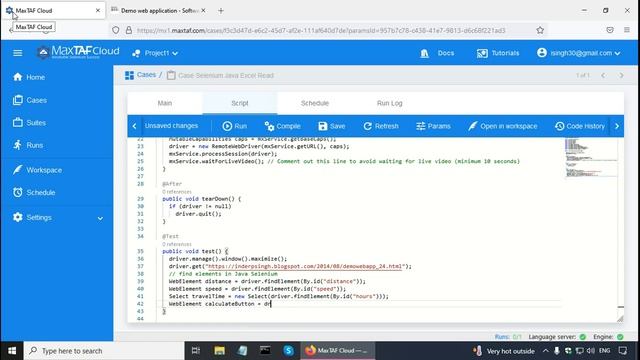Viewport: 640px width, 360px height.
Task: Open the Tutorials link
Action: [498, 53]
